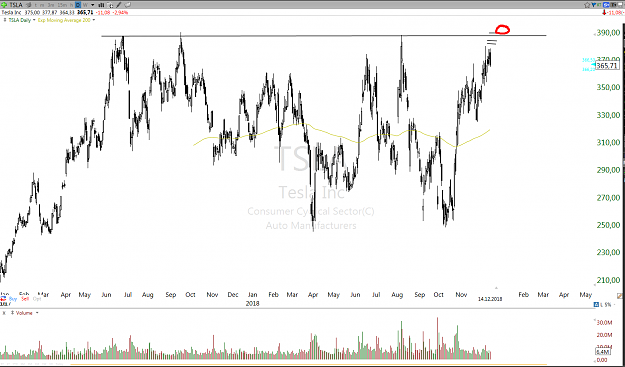Click the Buy link under the chart
The width and height of the screenshot is (625, 367).
[x=13, y=298]
